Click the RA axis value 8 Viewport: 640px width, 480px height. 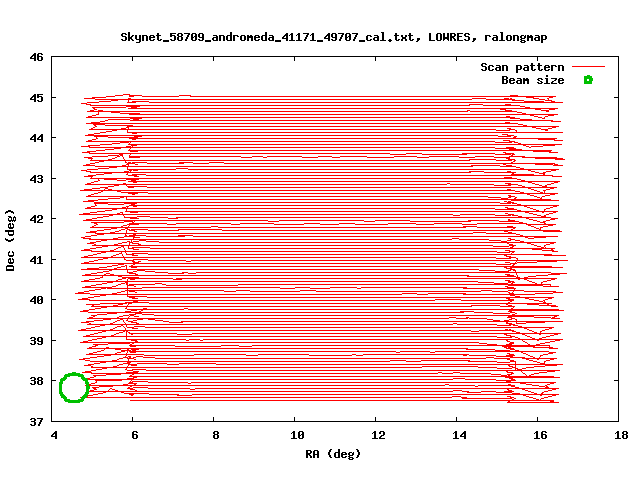(216, 436)
